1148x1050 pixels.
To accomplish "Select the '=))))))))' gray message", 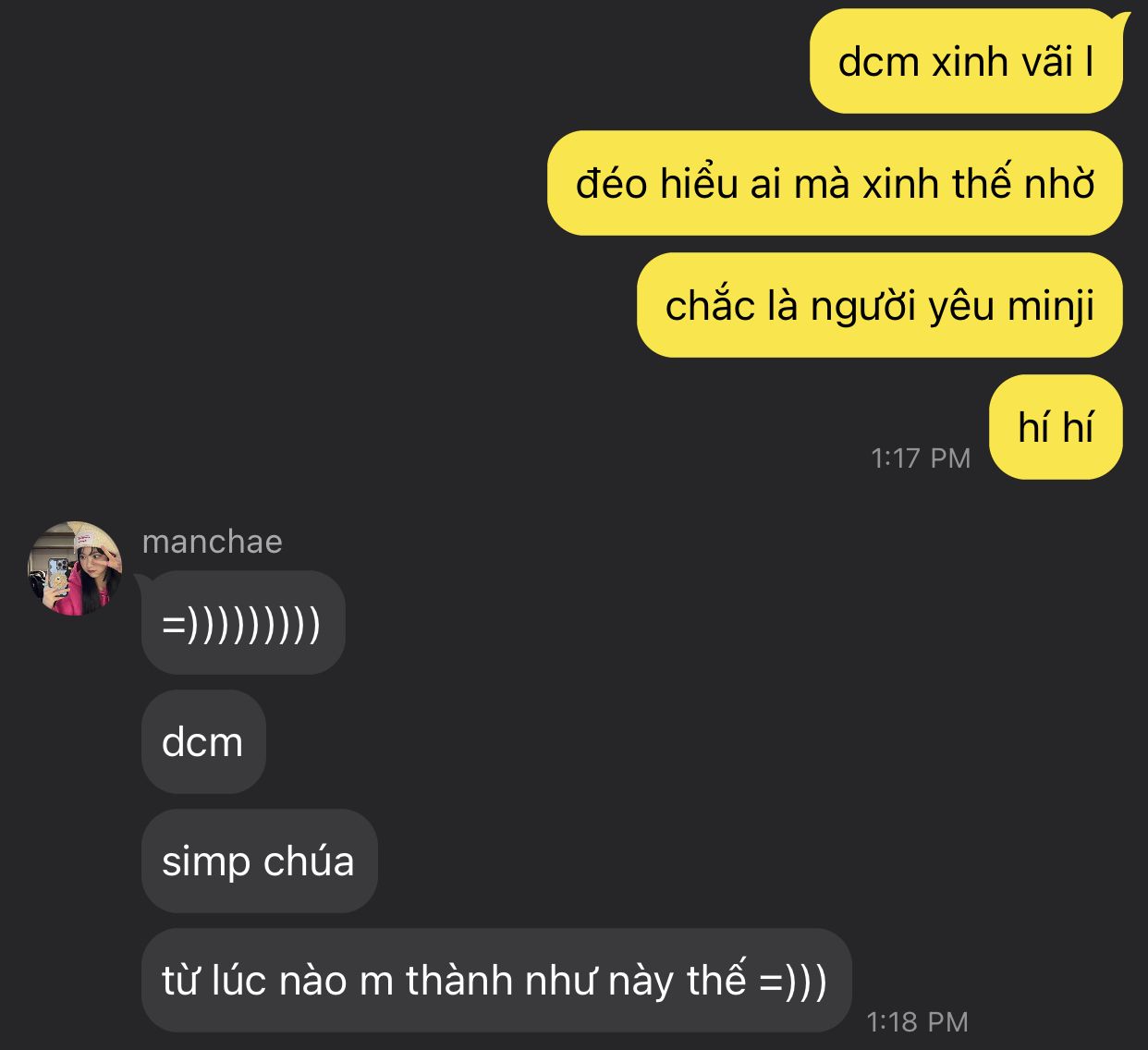I will (x=243, y=622).
